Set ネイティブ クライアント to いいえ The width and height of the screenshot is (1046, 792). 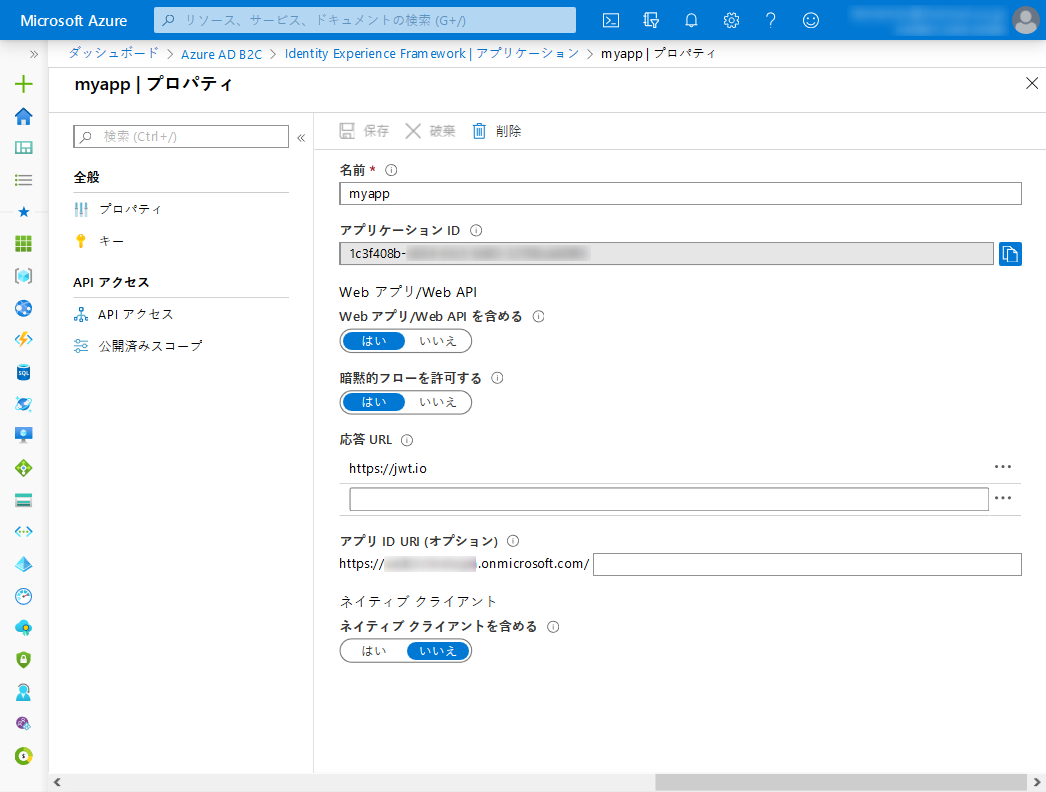pos(438,651)
